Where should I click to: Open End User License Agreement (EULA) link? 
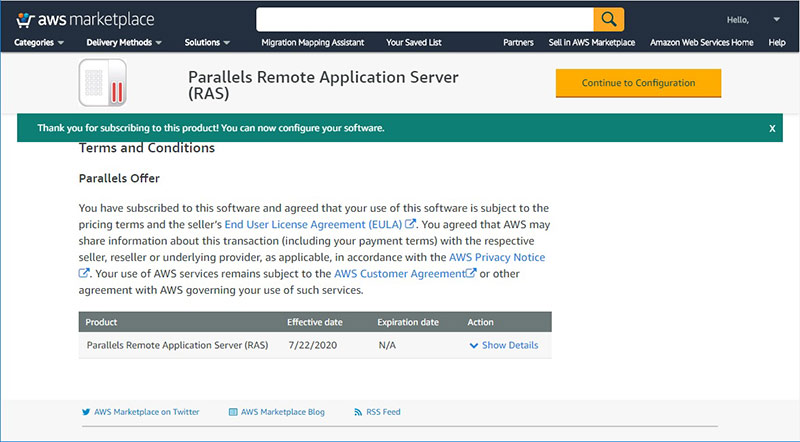pyautogui.click(x=313, y=224)
